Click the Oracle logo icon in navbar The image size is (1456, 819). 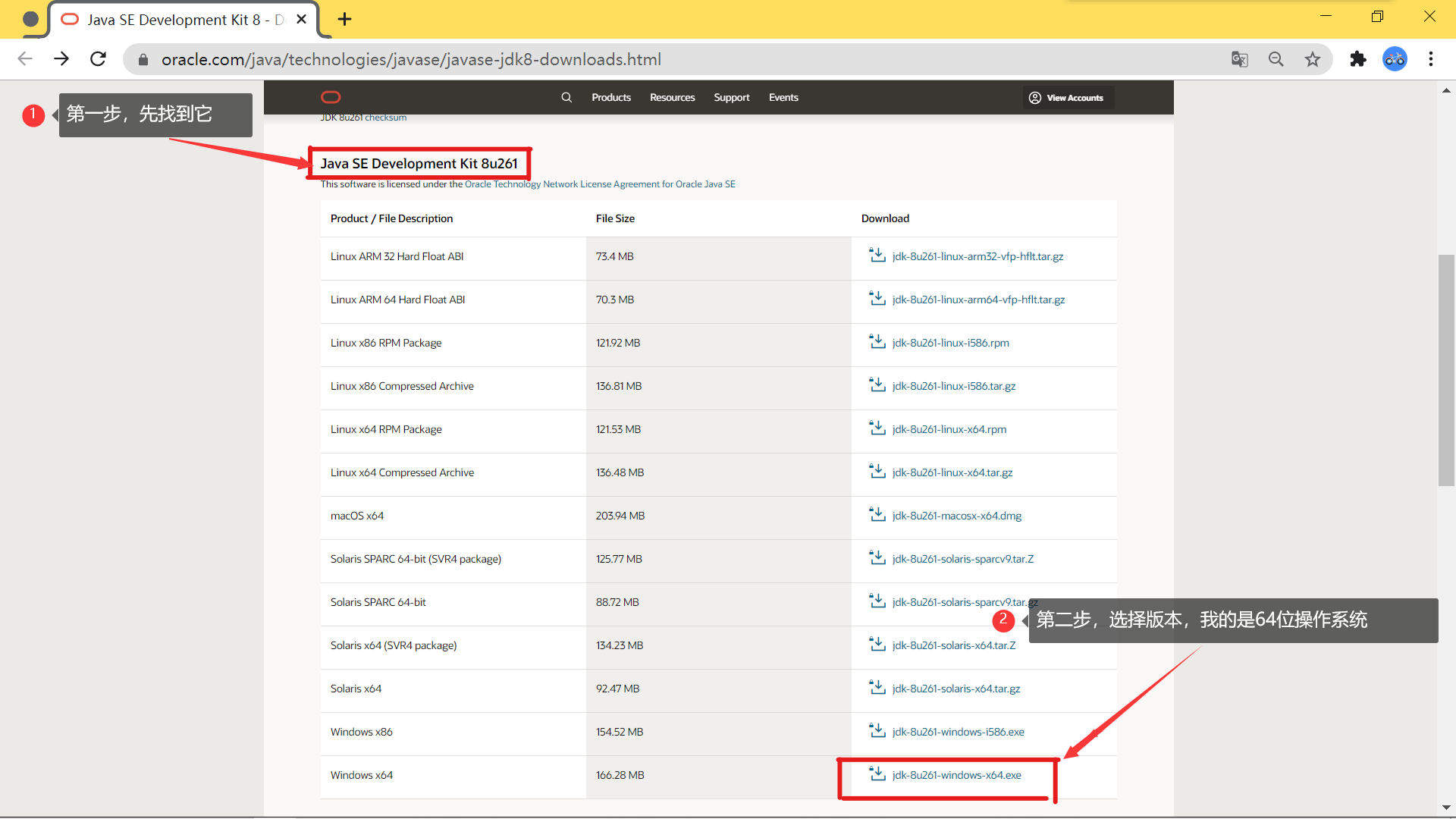pyautogui.click(x=331, y=97)
